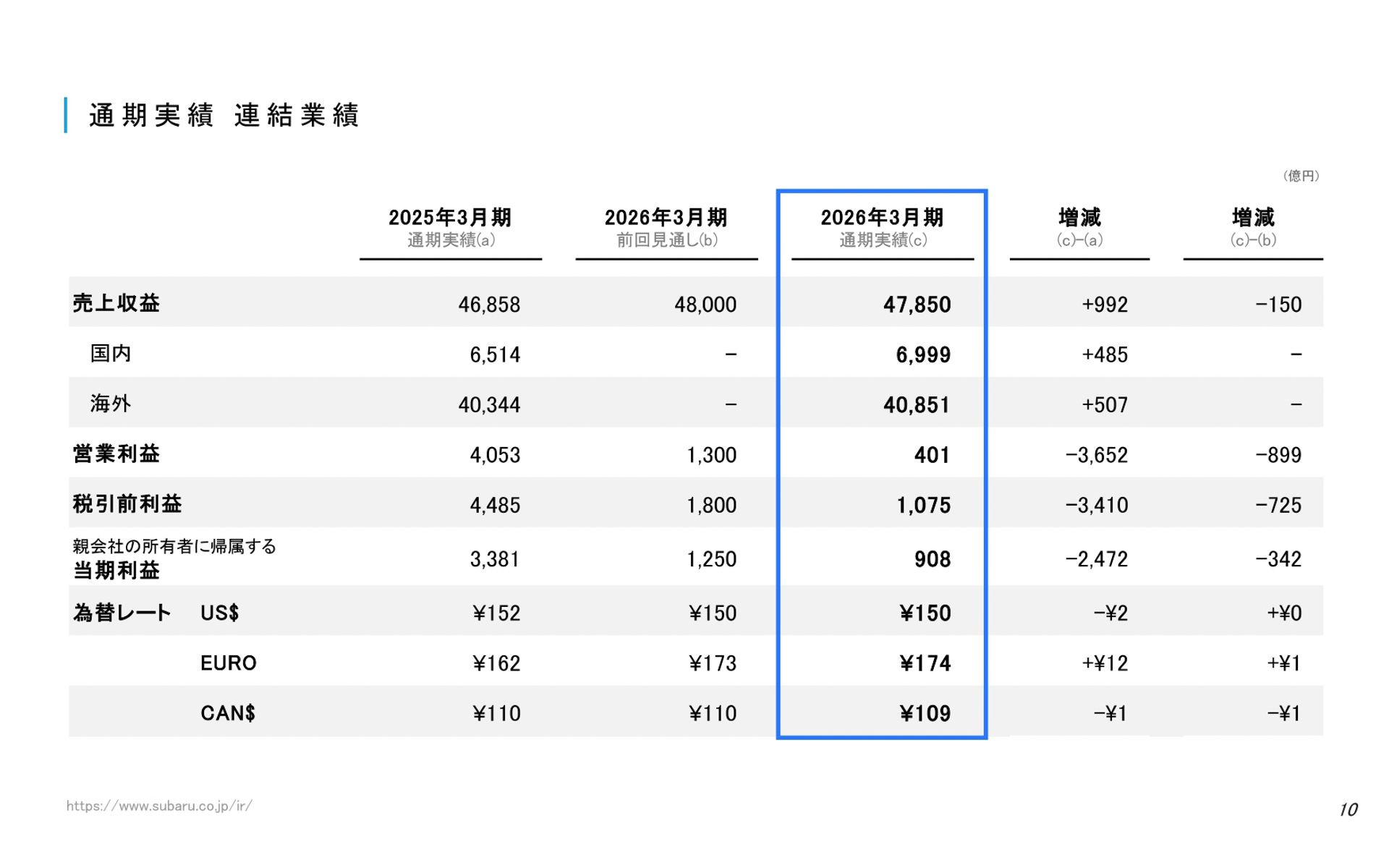The image size is (1389, 868).
Task: Click the 税引前利益 row label
Action: pos(127,504)
